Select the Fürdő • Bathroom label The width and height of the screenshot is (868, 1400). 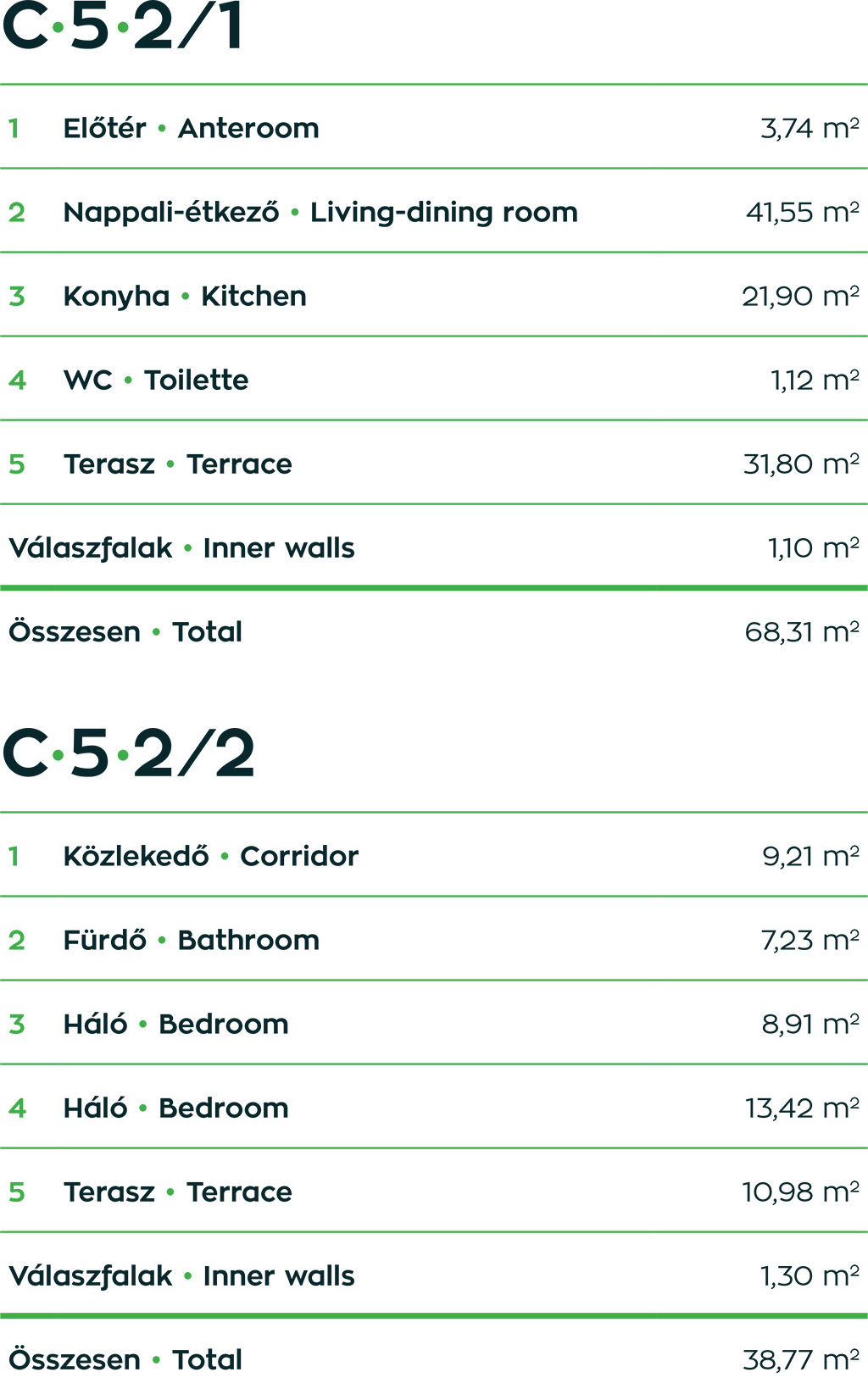click(x=191, y=941)
